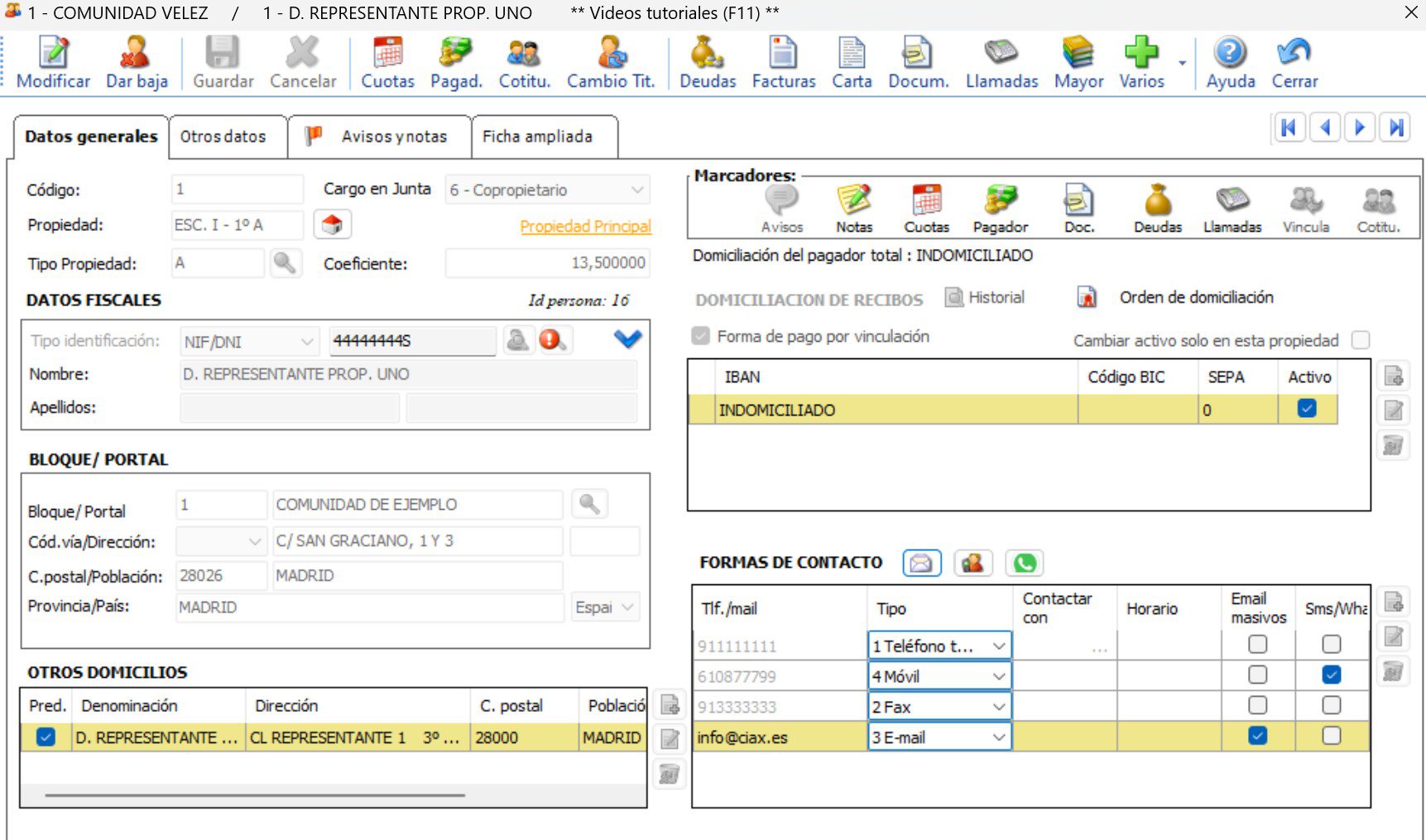This screenshot has height=840, width=1426.
Task: Click the WhatsApp contact icon
Action: (x=1025, y=563)
